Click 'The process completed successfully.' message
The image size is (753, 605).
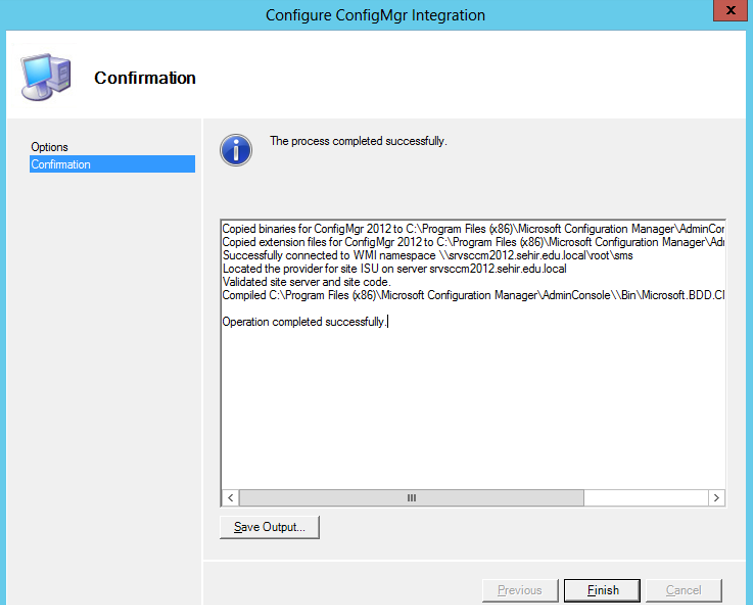point(358,141)
